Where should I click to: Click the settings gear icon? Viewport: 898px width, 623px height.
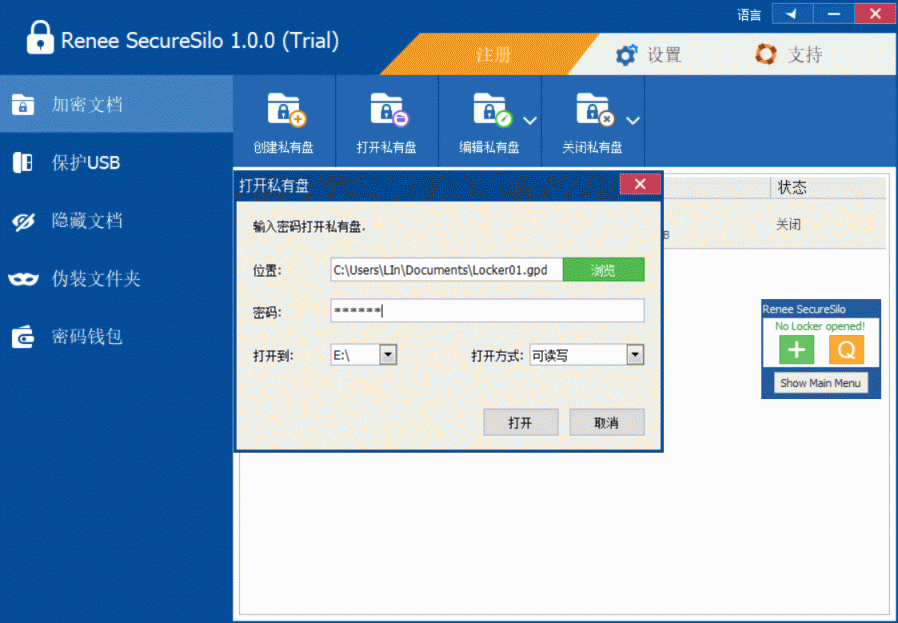tap(626, 55)
